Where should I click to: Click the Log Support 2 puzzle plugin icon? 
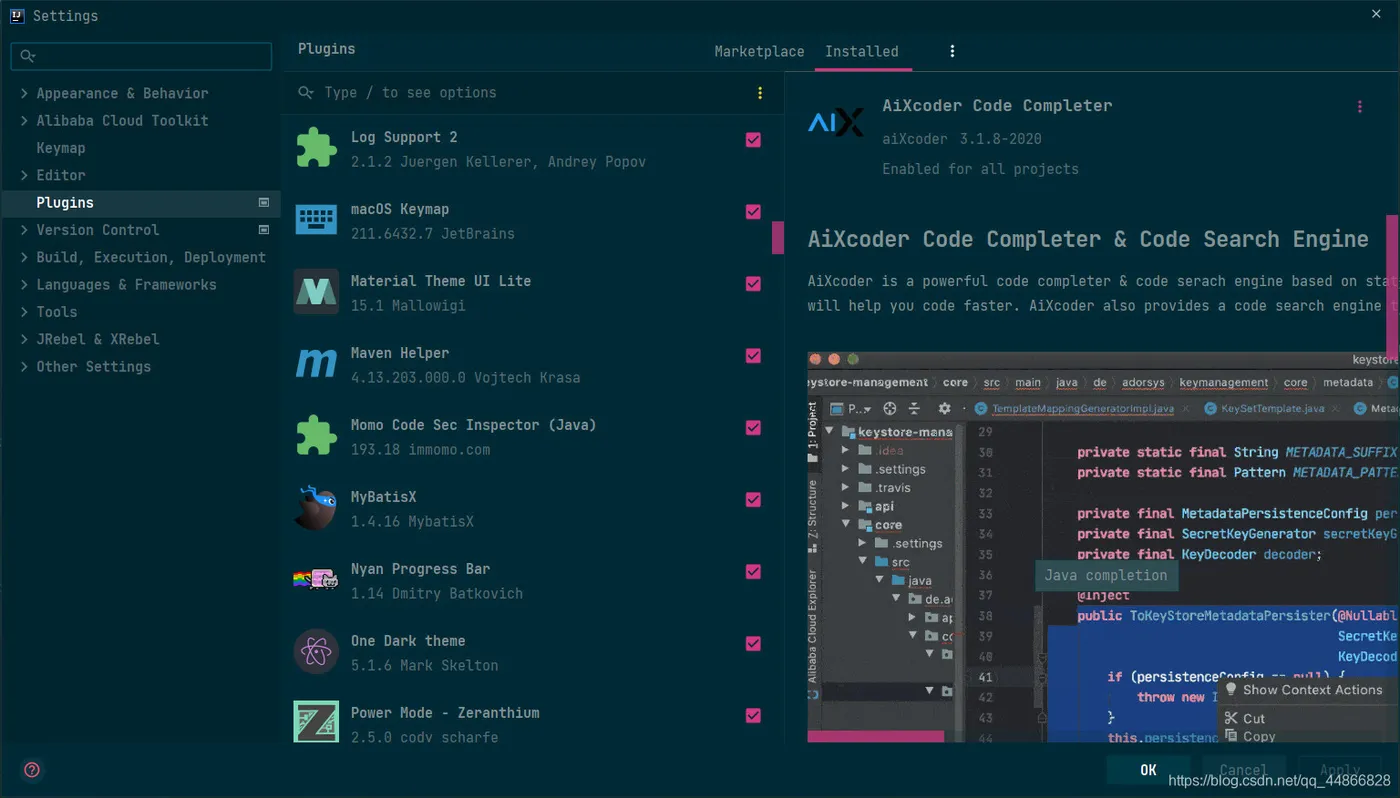pyautogui.click(x=316, y=148)
